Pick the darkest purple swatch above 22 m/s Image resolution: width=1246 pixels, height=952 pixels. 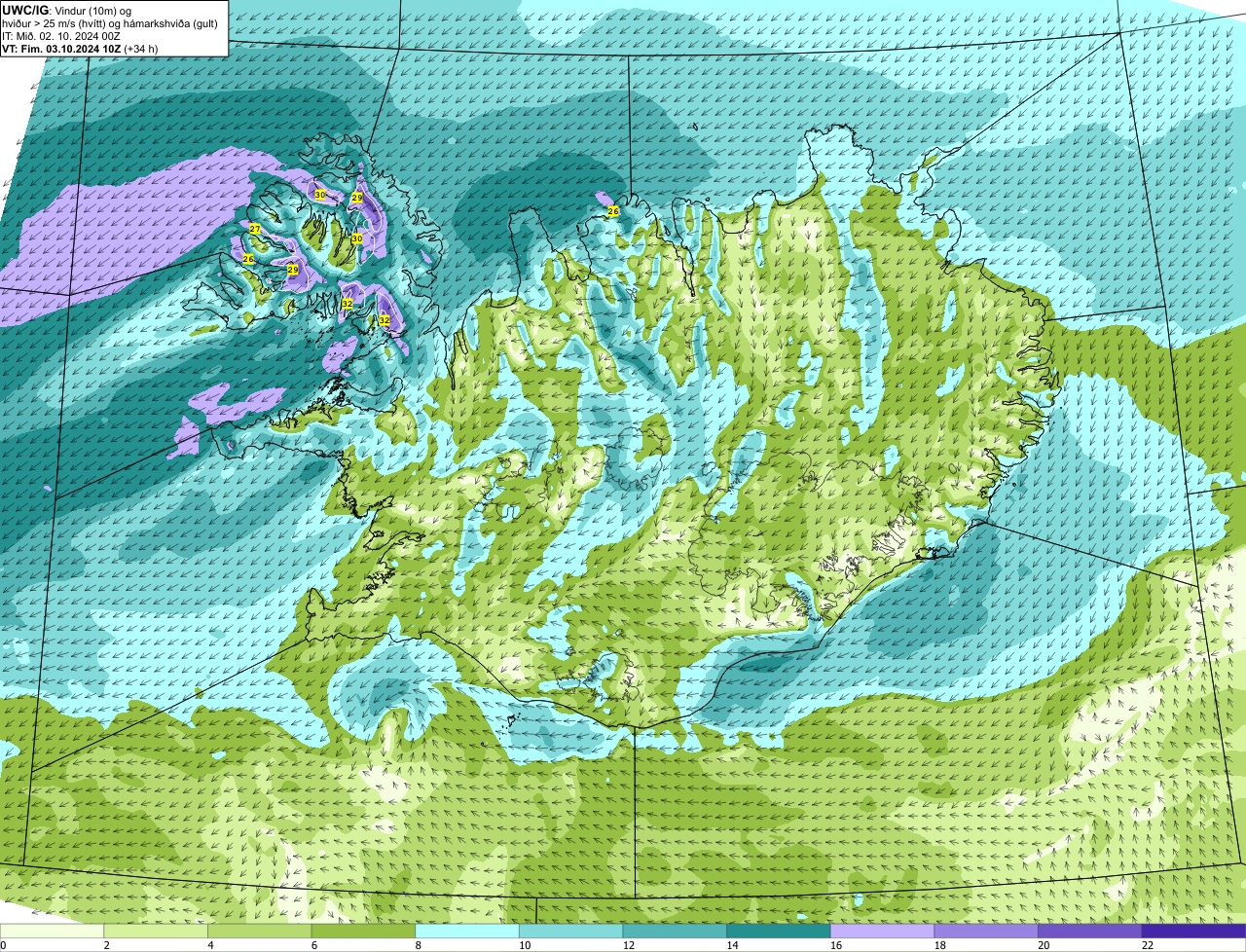[1194, 931]
